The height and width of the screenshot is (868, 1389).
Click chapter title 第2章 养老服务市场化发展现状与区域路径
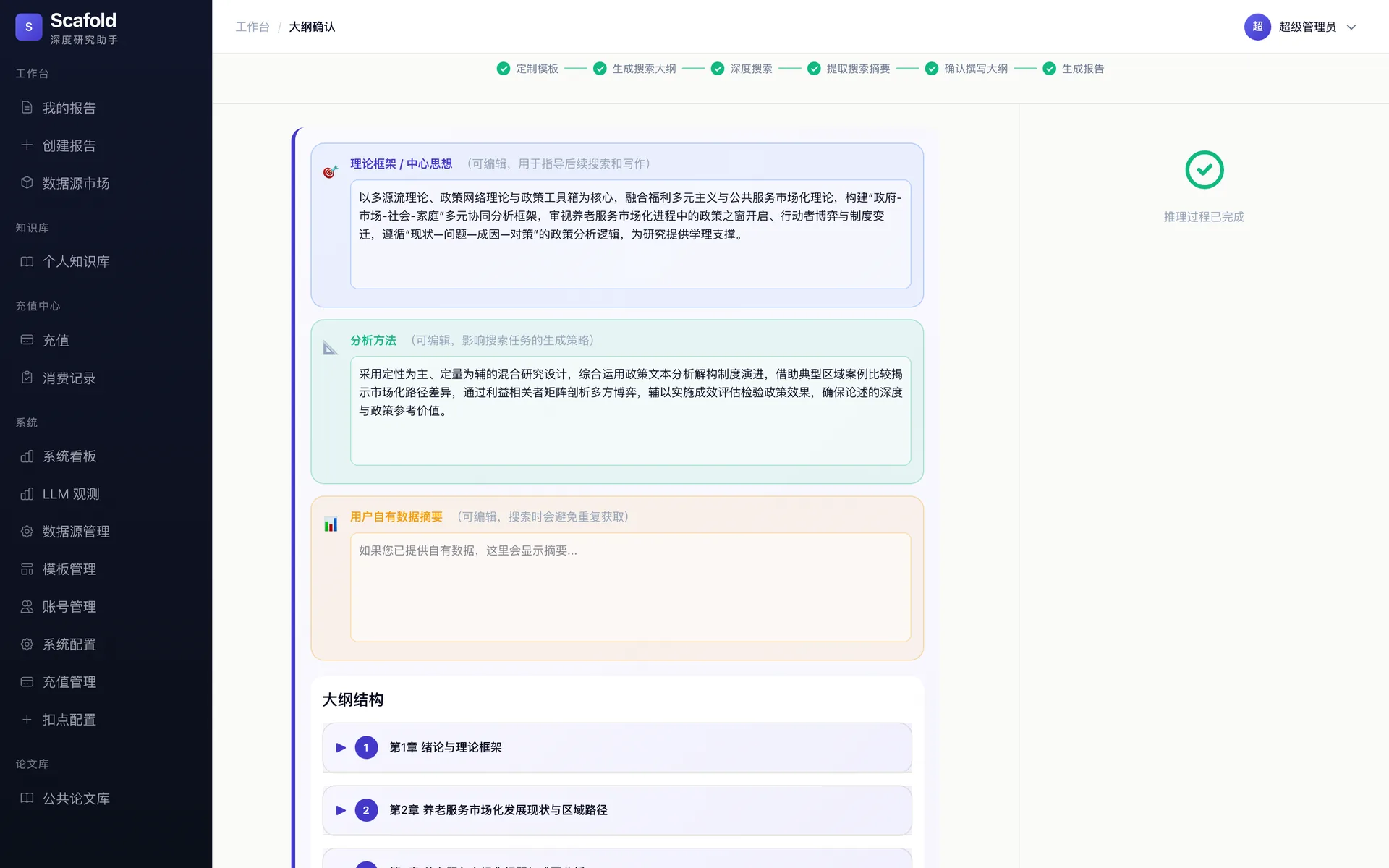(498, 810)
